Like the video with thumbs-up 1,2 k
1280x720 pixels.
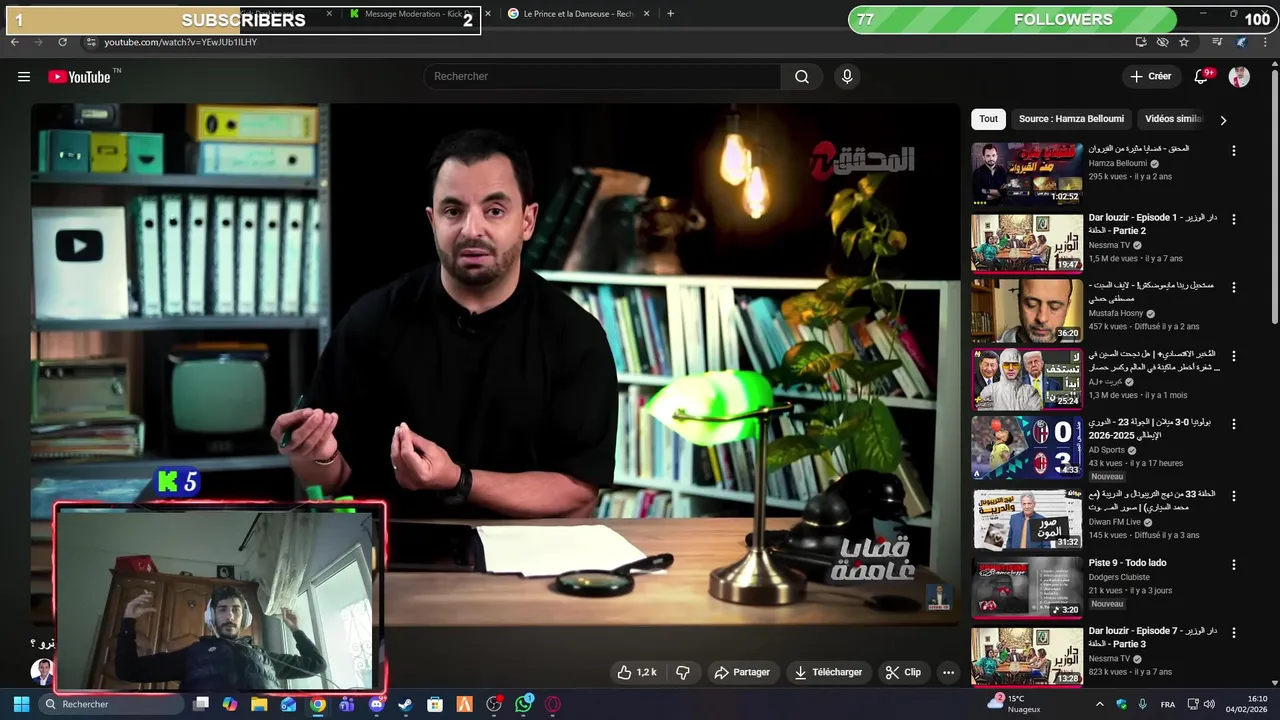coord(636,672)
